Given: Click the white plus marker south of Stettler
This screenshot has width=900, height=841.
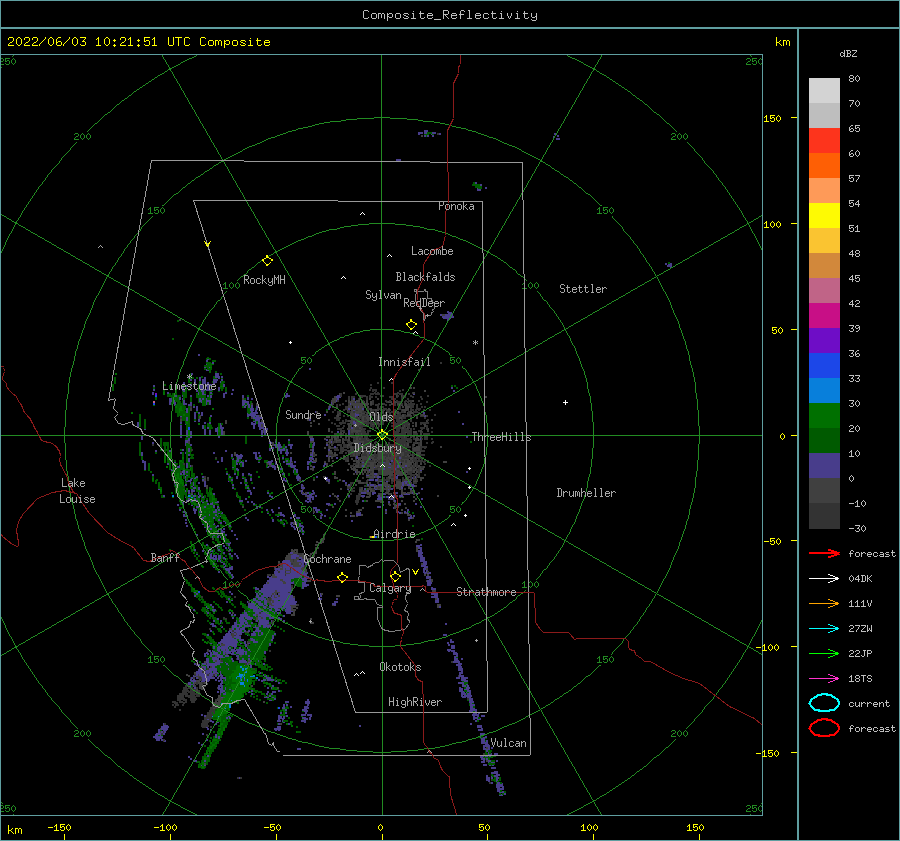Looking at the screenshot, I should [x=565, y=402].
